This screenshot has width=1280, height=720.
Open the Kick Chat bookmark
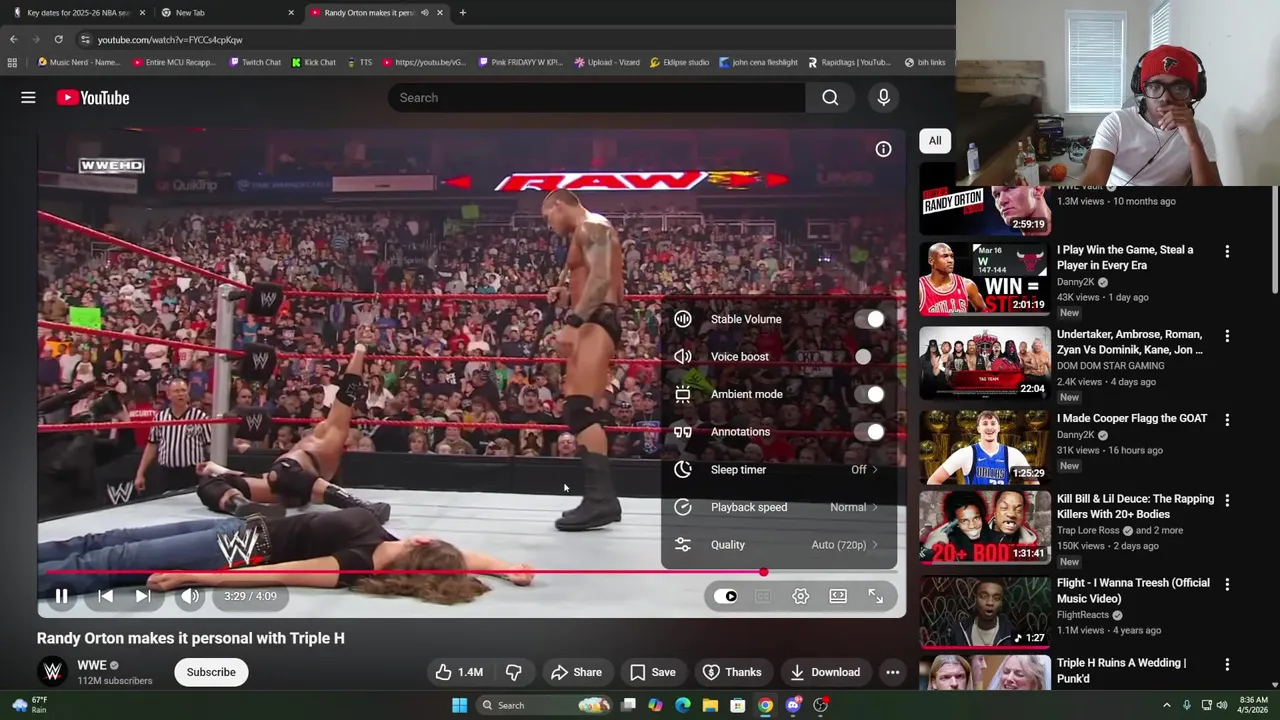314,62
